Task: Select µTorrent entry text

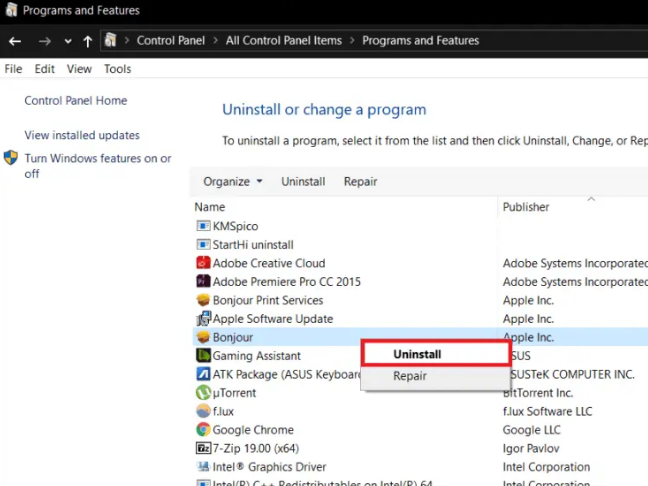Action: tap(234, 393)
